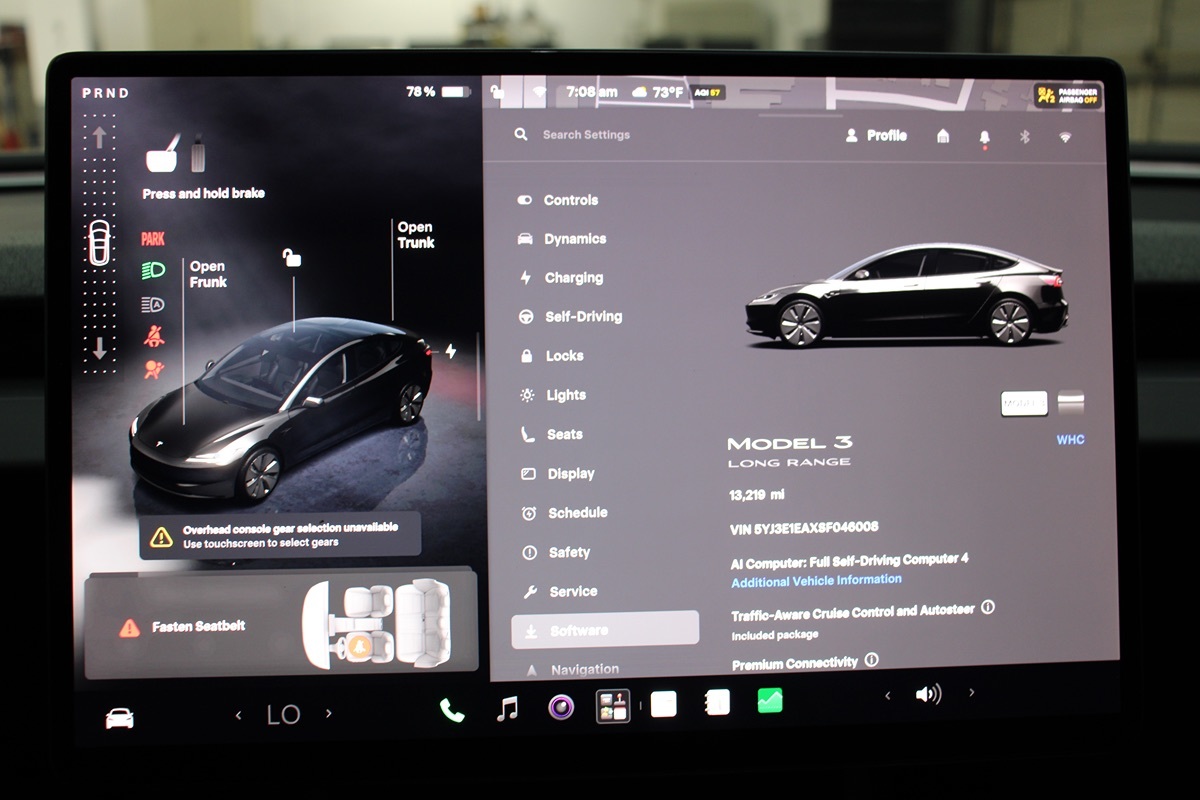Tap the 13,219 mi odometer text
The height and width of the screenshot is (800, 1200).
(x=757, y=495)
